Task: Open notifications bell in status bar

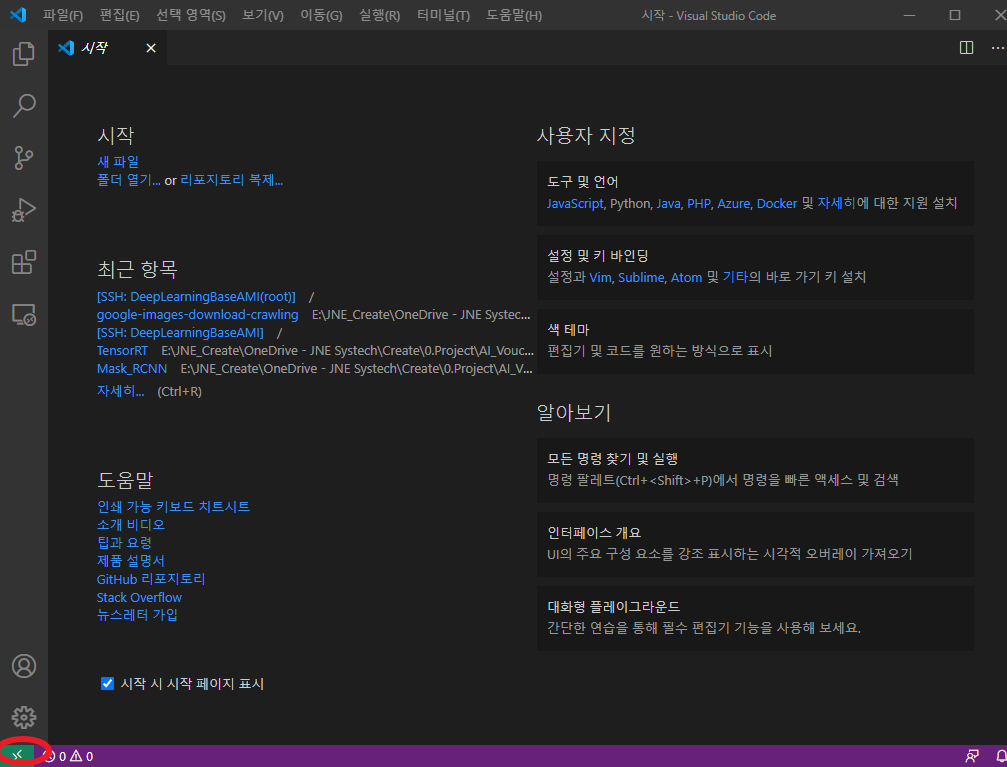Action: click(1001, 756)
